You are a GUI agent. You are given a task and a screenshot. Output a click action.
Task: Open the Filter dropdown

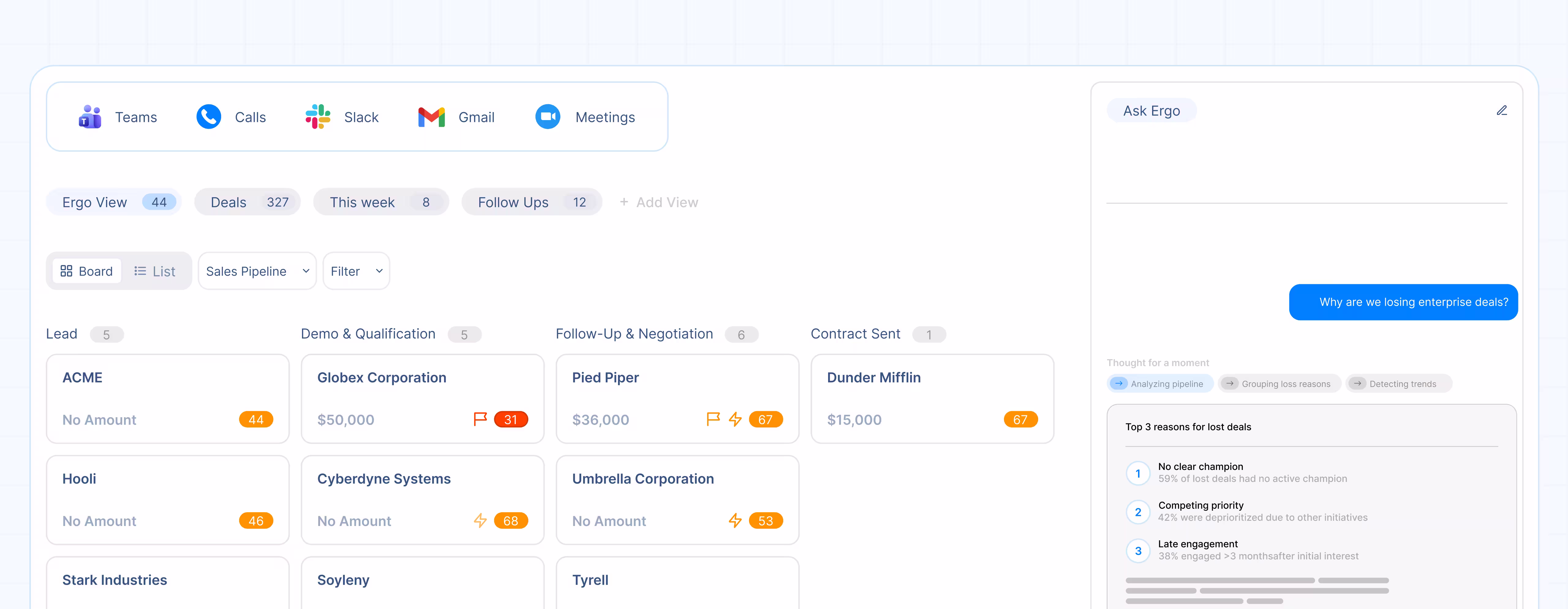(356, 271)
